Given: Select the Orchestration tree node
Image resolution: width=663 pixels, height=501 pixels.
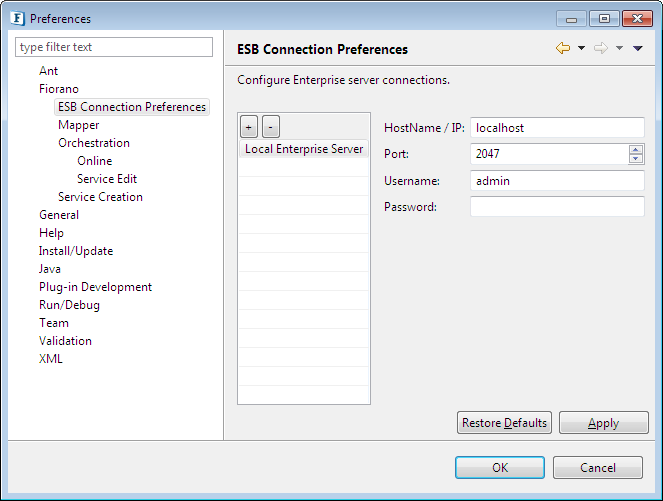Looking at the screenshot, I should coord(94,143).
